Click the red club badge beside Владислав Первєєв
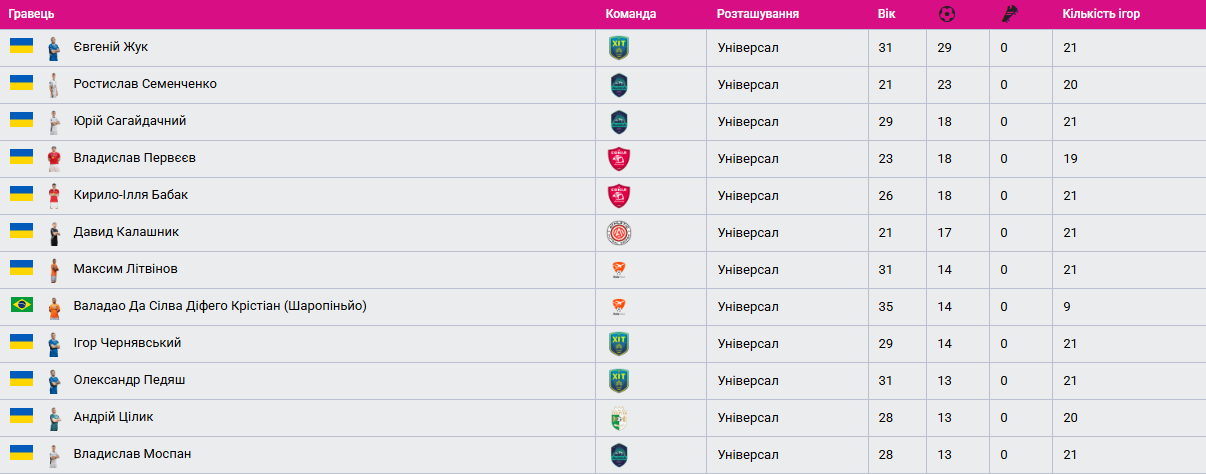This screenshot has height=474, width=1206. [x=619, y=158]
